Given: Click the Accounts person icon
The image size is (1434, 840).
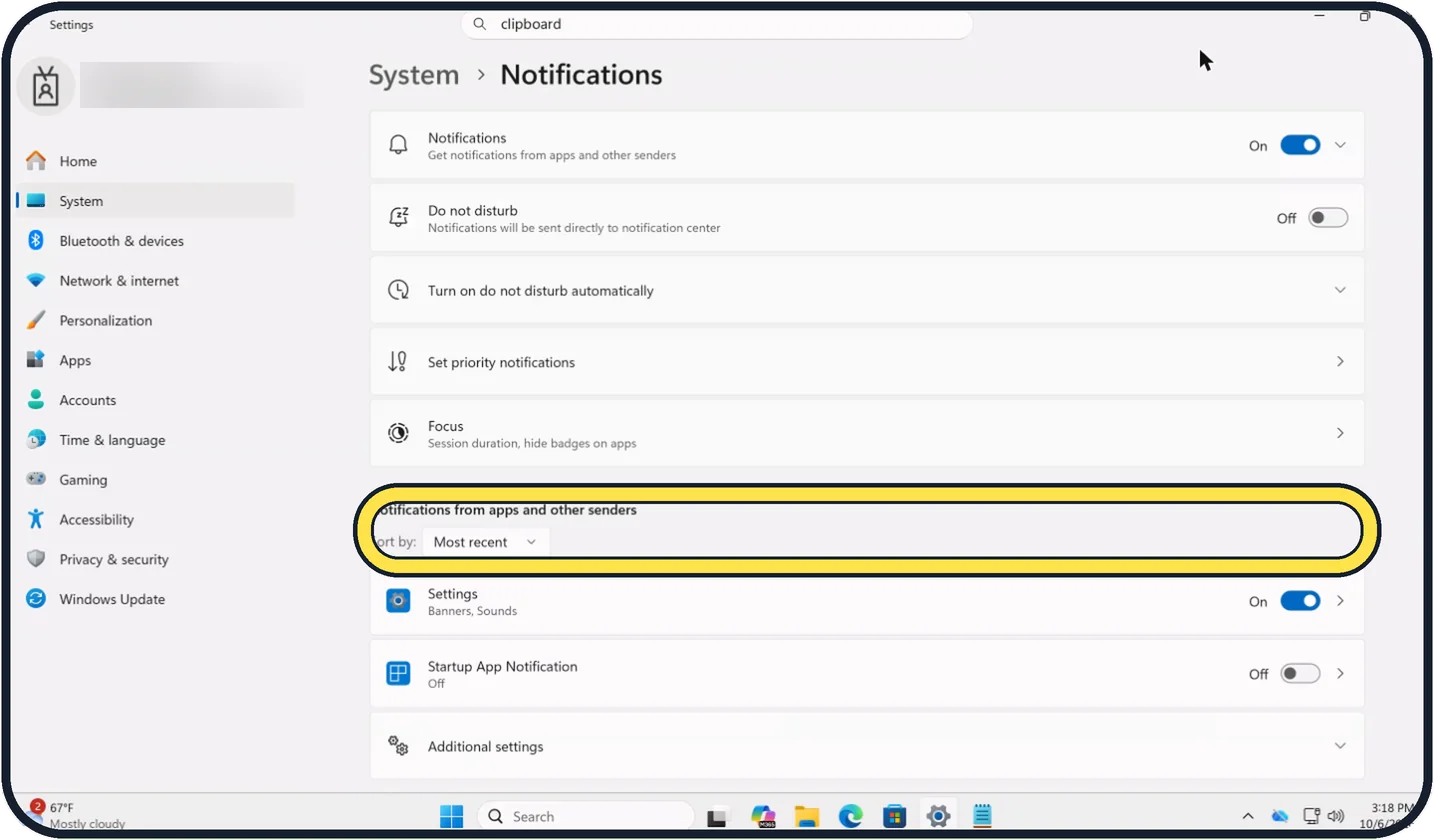Looking at the screenshot, I should pos(36,400).
